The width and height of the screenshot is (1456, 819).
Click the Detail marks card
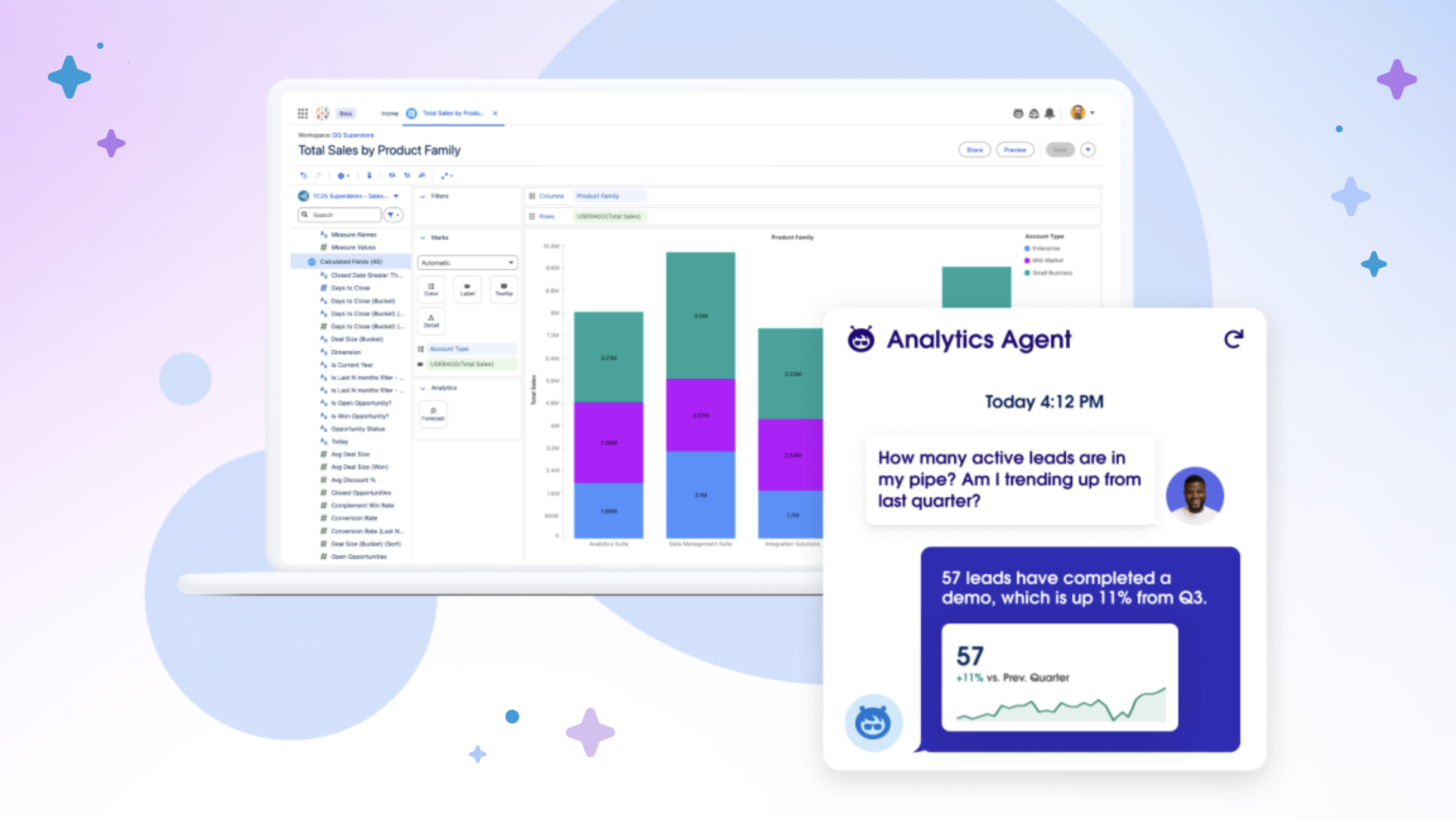click(431, 321)
